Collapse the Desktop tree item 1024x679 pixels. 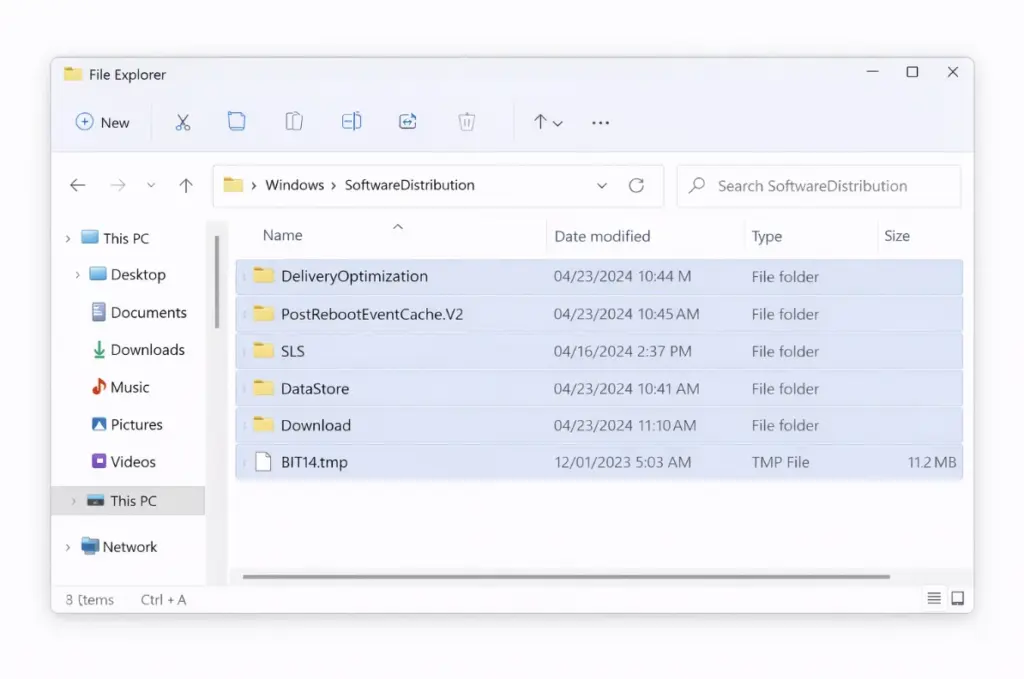(78, 274)
